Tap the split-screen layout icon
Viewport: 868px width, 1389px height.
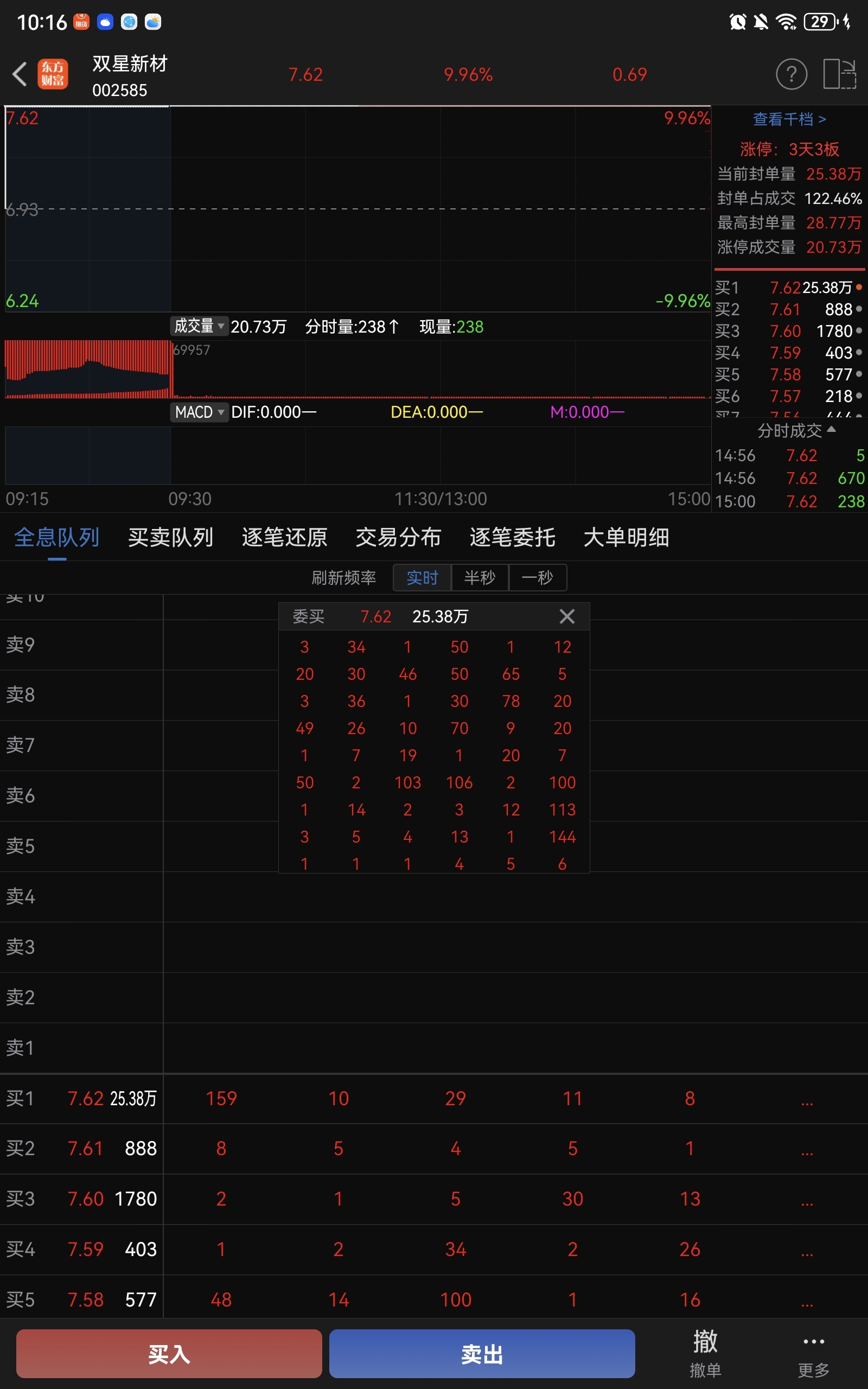[x=839, y=74]
